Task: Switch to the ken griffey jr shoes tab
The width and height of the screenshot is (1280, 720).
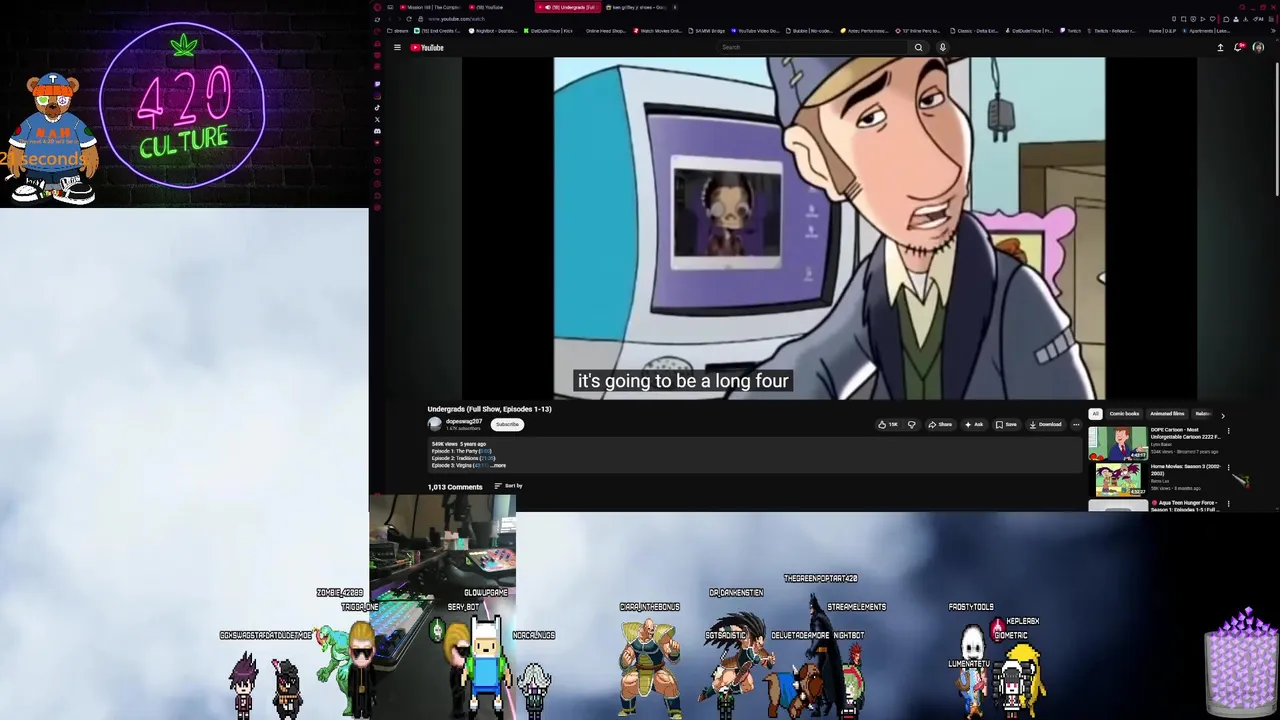Action: 637,7
